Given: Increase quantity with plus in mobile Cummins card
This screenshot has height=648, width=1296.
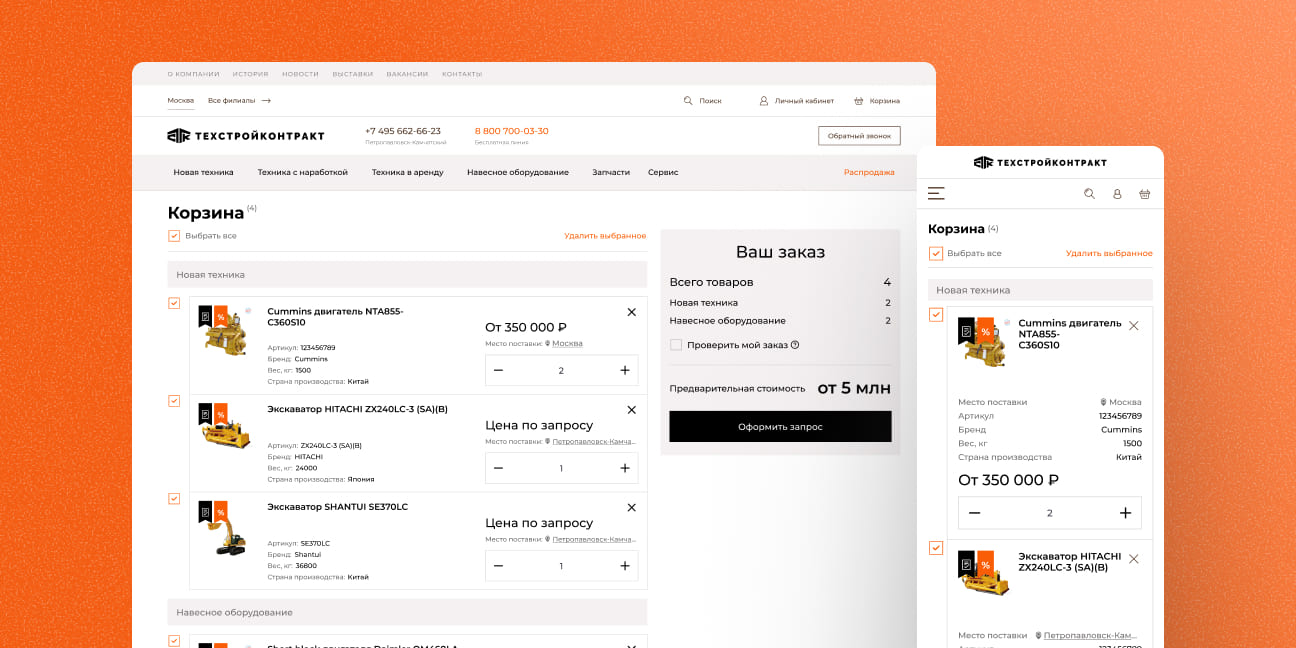Looking at the screenshot, I should [x=1125, y=513].
